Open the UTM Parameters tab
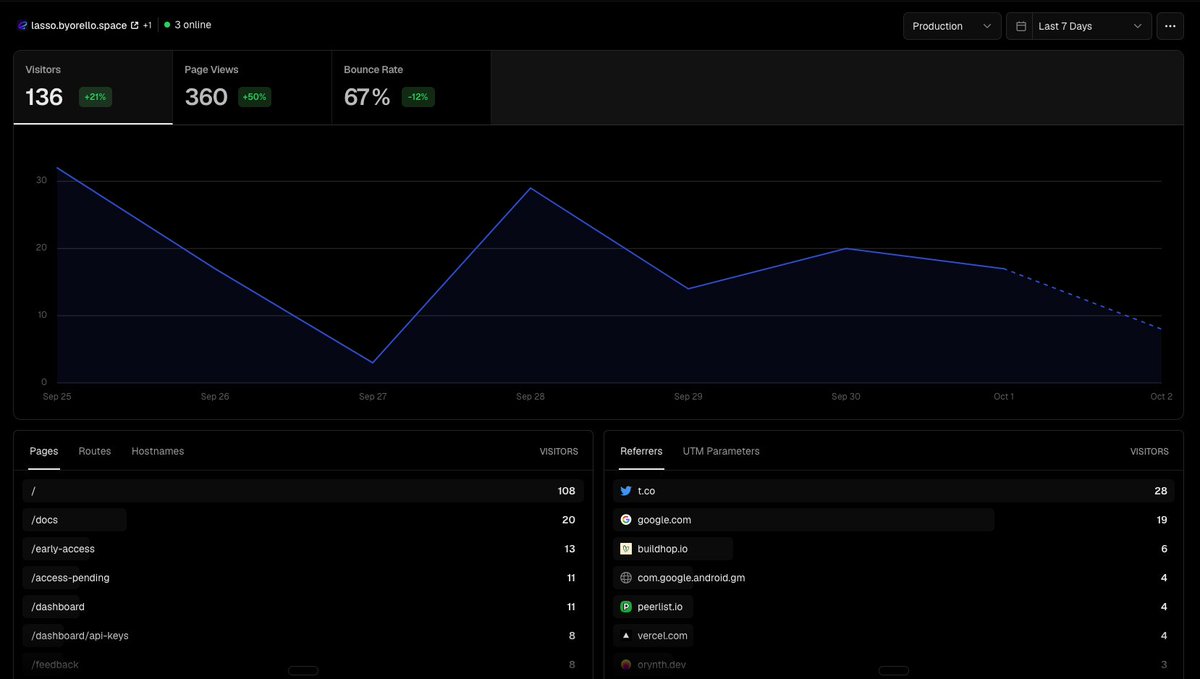Image resolution: width=1200 pixels, height=679 pixels. click(721, 451)
